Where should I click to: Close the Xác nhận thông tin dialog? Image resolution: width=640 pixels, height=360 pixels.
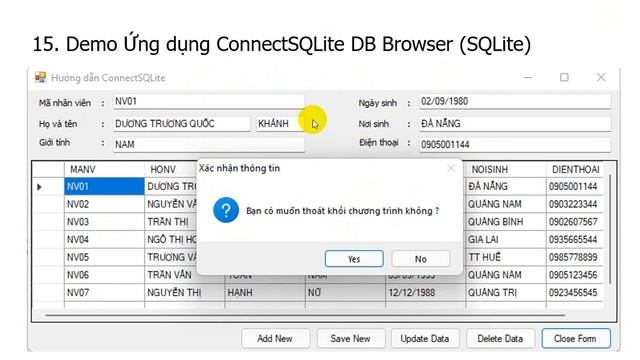click(x=451, y=168)
